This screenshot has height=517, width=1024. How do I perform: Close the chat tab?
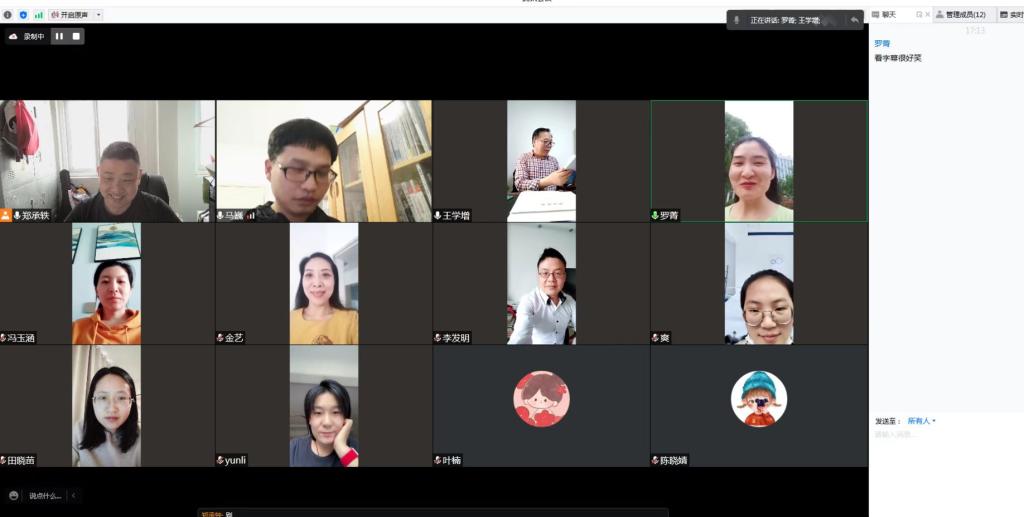pos(928,15)
